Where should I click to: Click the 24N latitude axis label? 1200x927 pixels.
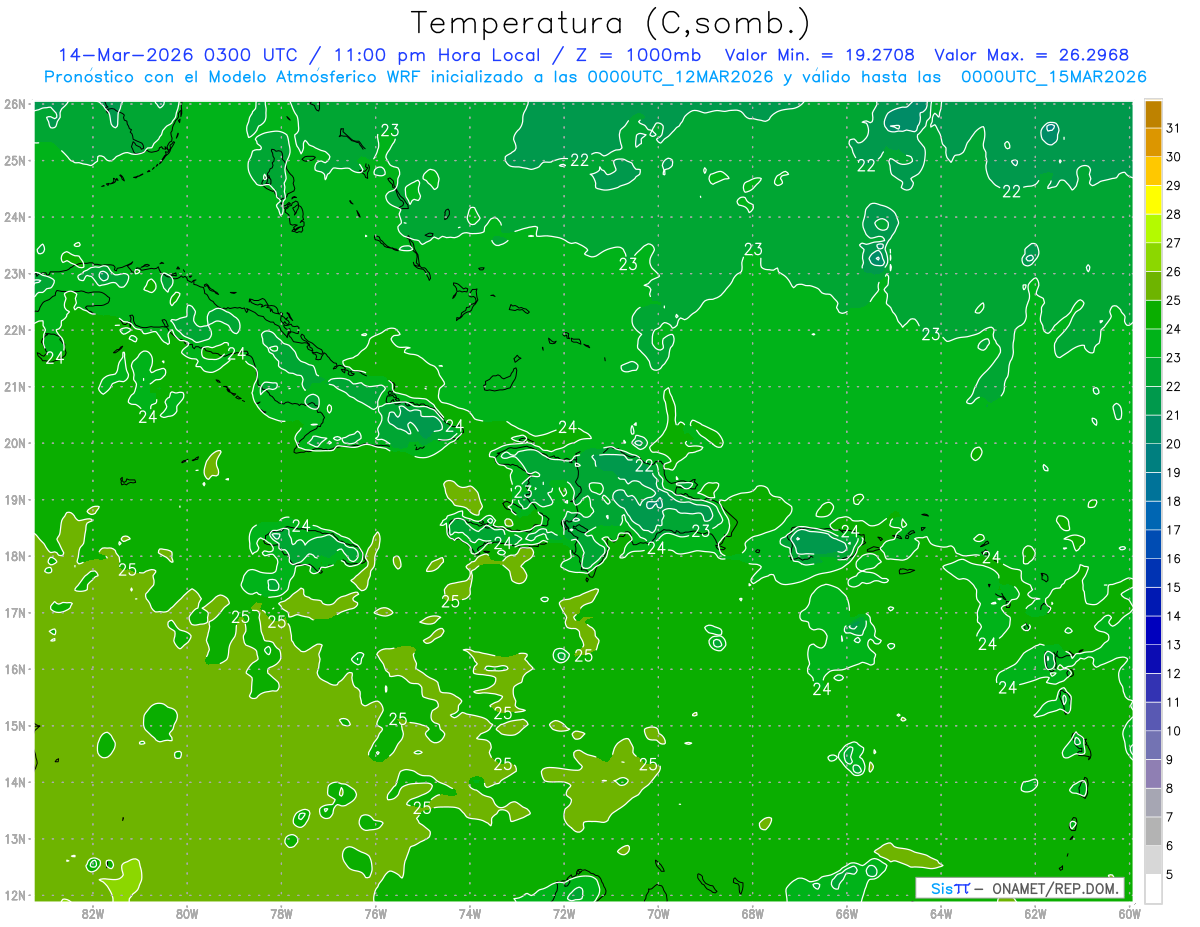(14, 217)
